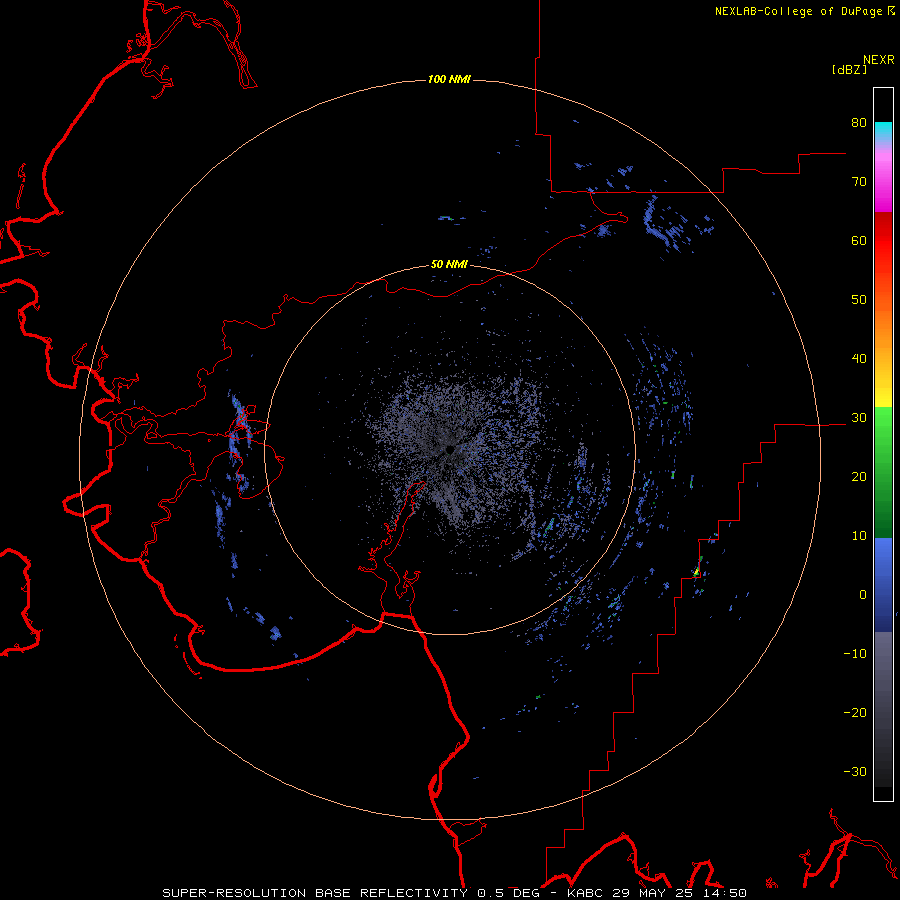Click the 20 value on the dBZ scale
The height and width of the screenshot is (900, 900).
[859, 477]
